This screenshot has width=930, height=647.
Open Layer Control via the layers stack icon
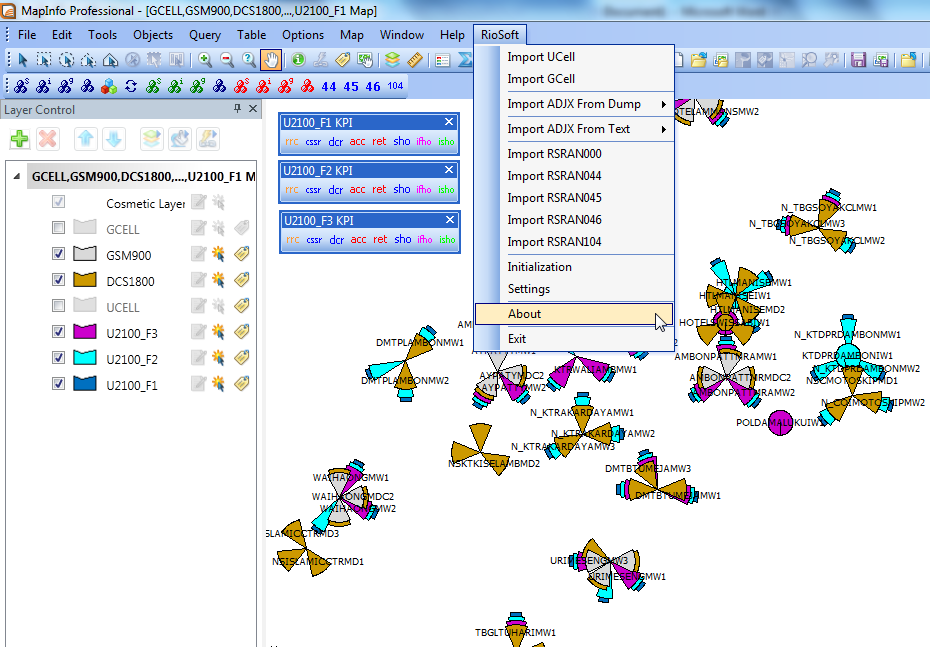[x=392, y=58]
